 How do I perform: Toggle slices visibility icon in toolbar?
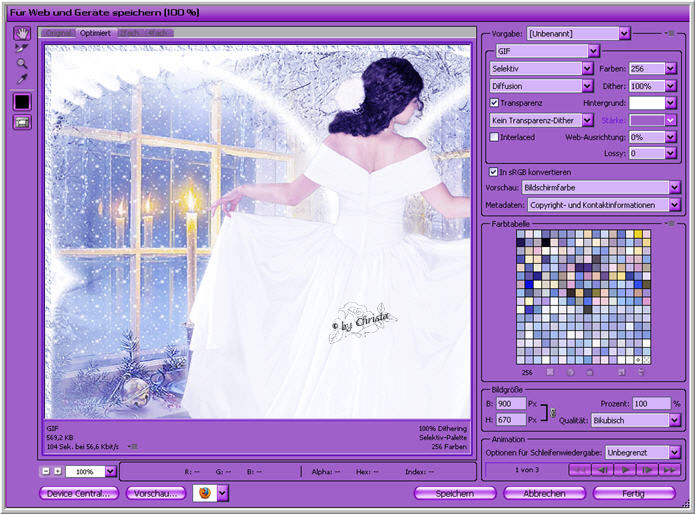(x=22, y=122)
